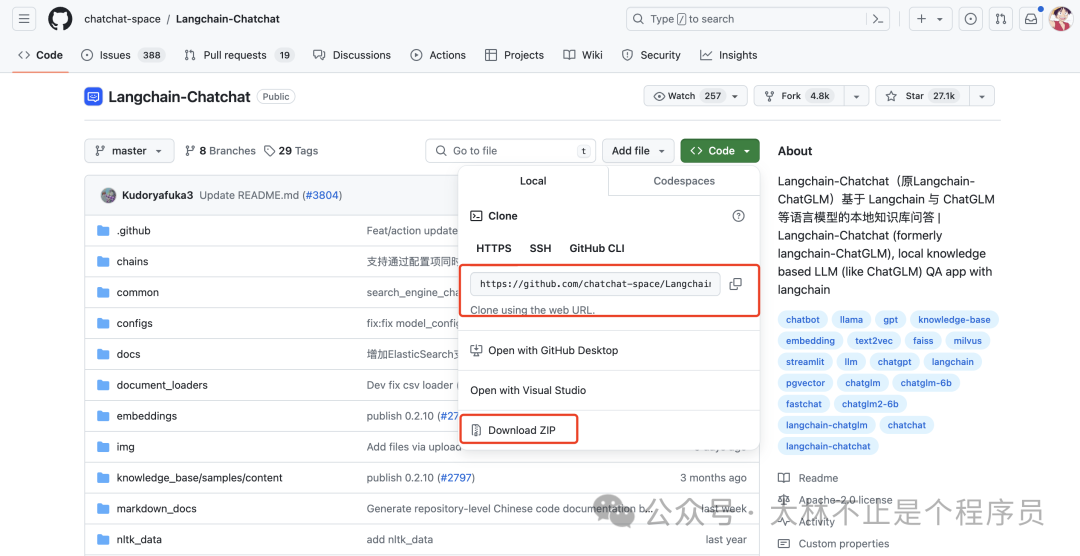Open the knowledge_base/samples/content folder
The height and width of the screenshot is (556, 1080).
pos(199,477)
